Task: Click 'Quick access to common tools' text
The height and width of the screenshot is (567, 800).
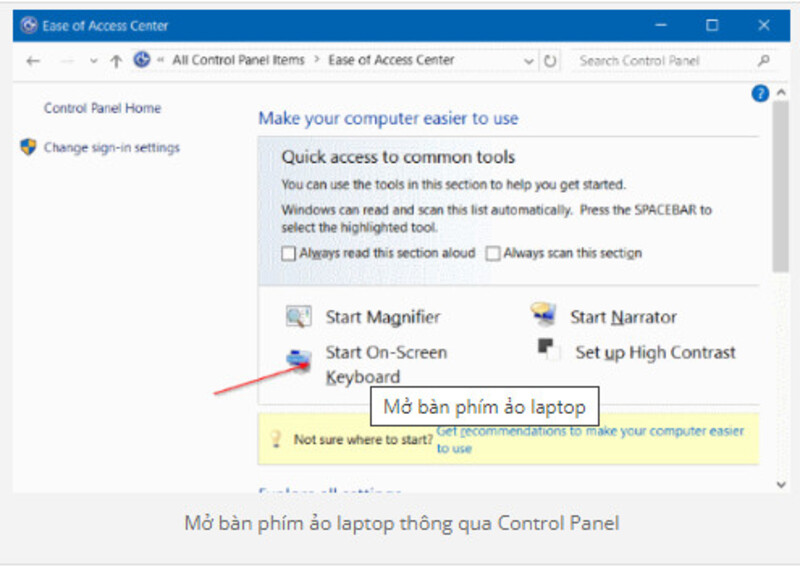Action: coord(398,157)
